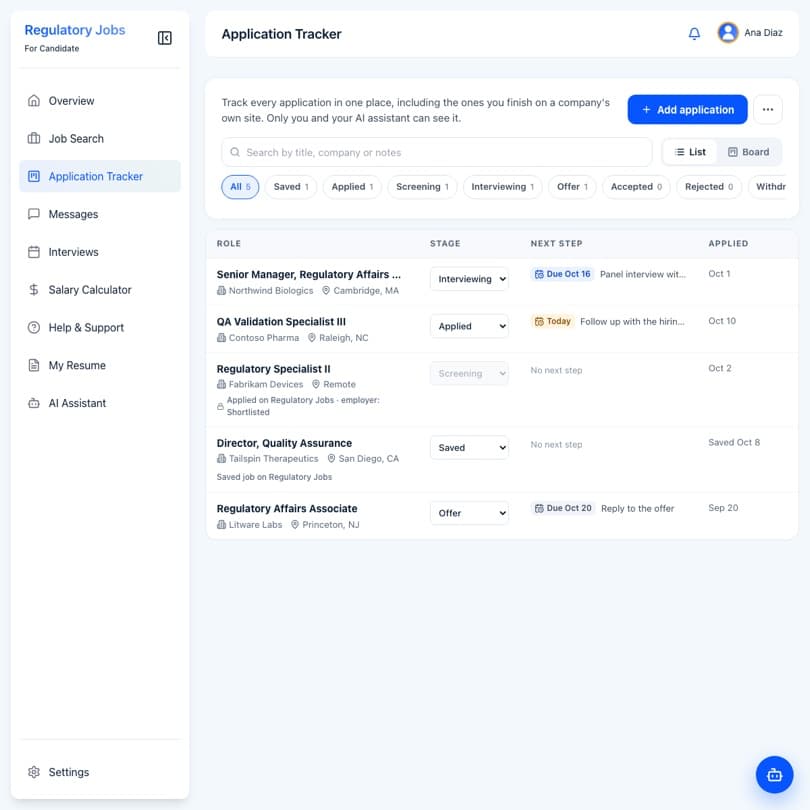Click the building icon beside Contoso Pharma

click(x=221, y=337)
